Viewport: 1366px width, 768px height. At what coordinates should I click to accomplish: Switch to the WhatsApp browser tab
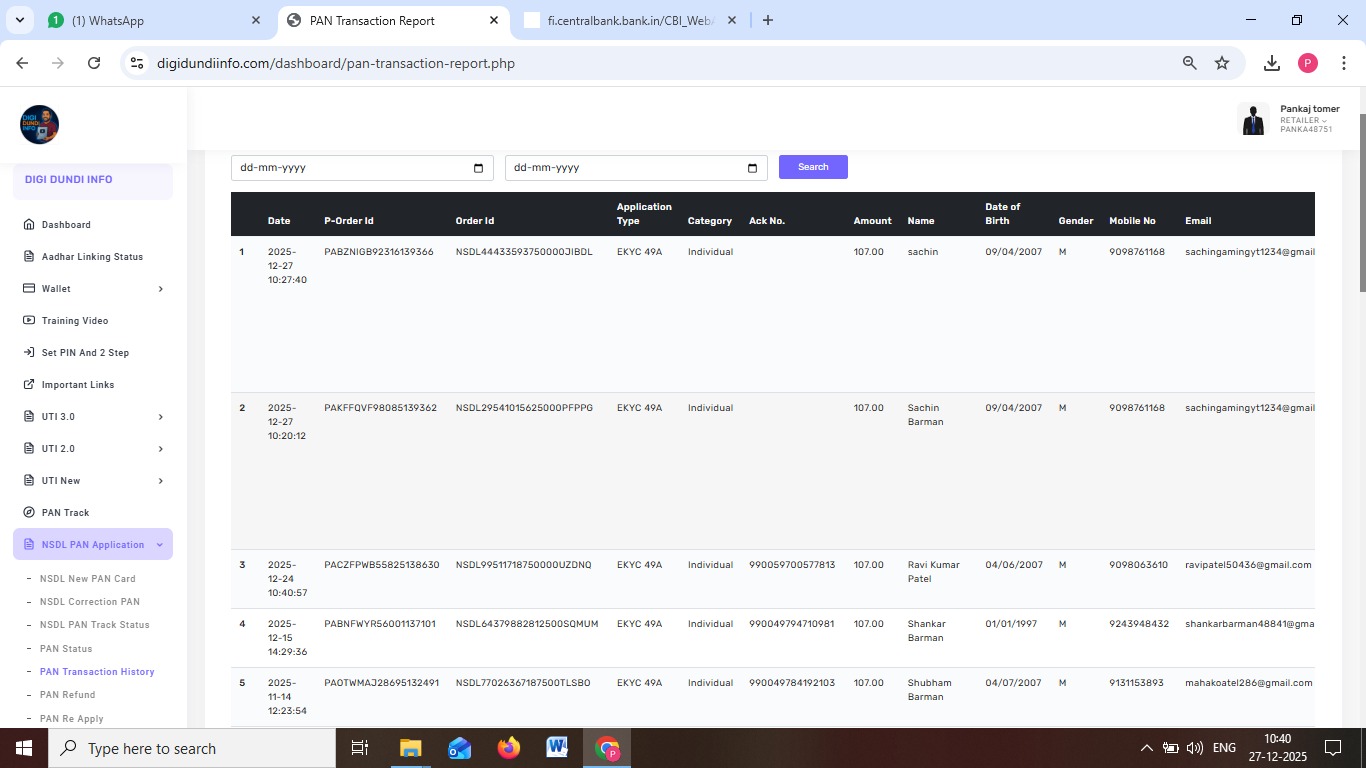click(150, 20)
